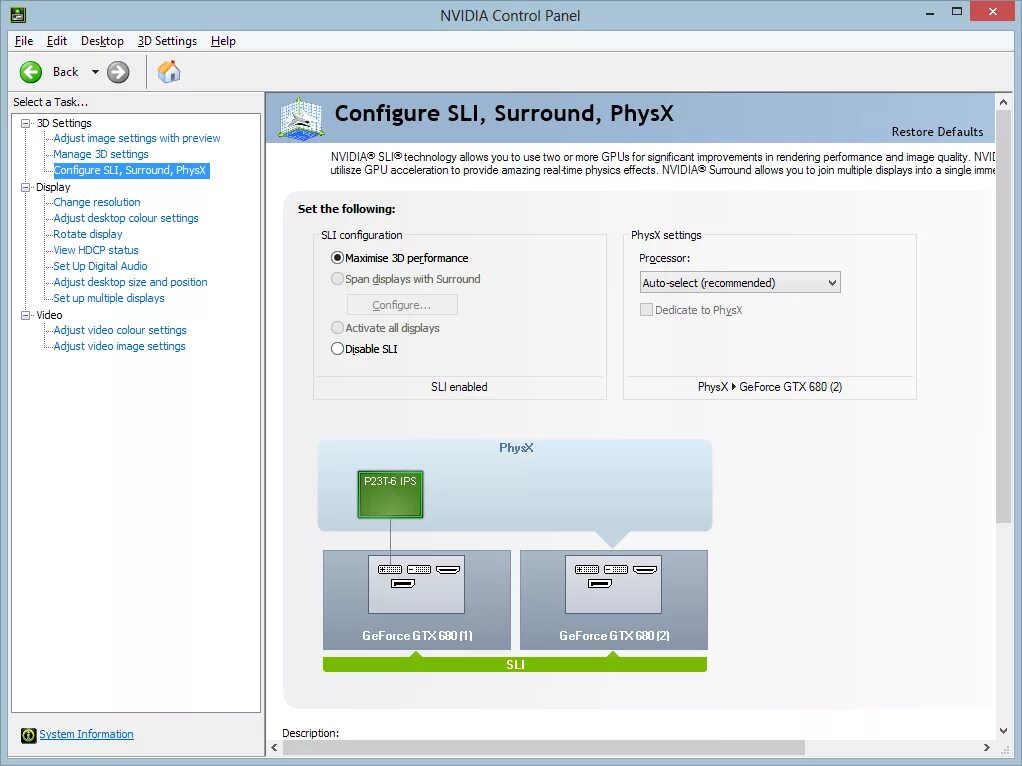Open Adjust video colour settings
The width and height of the screenshot is (1022, 766).
coord(120,330)
